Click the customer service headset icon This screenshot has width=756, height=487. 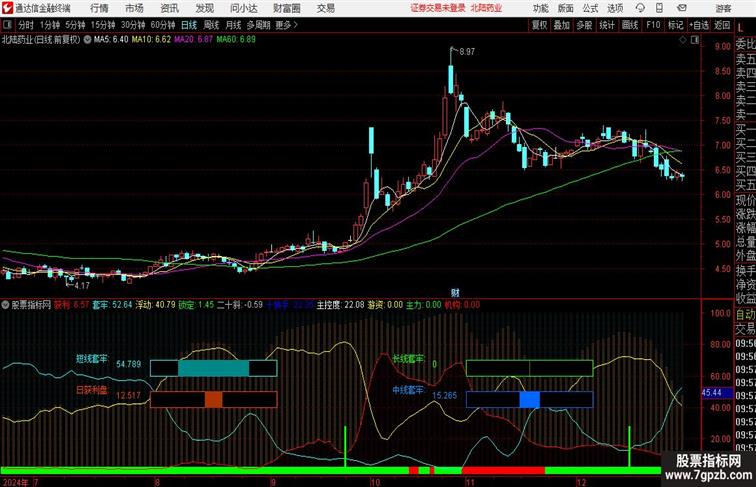pyautogui.click(x=640, y=8)
